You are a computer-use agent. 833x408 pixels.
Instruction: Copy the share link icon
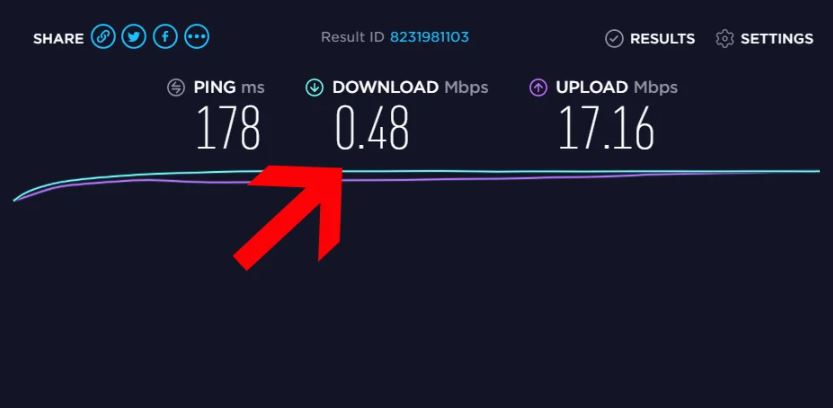103,37
